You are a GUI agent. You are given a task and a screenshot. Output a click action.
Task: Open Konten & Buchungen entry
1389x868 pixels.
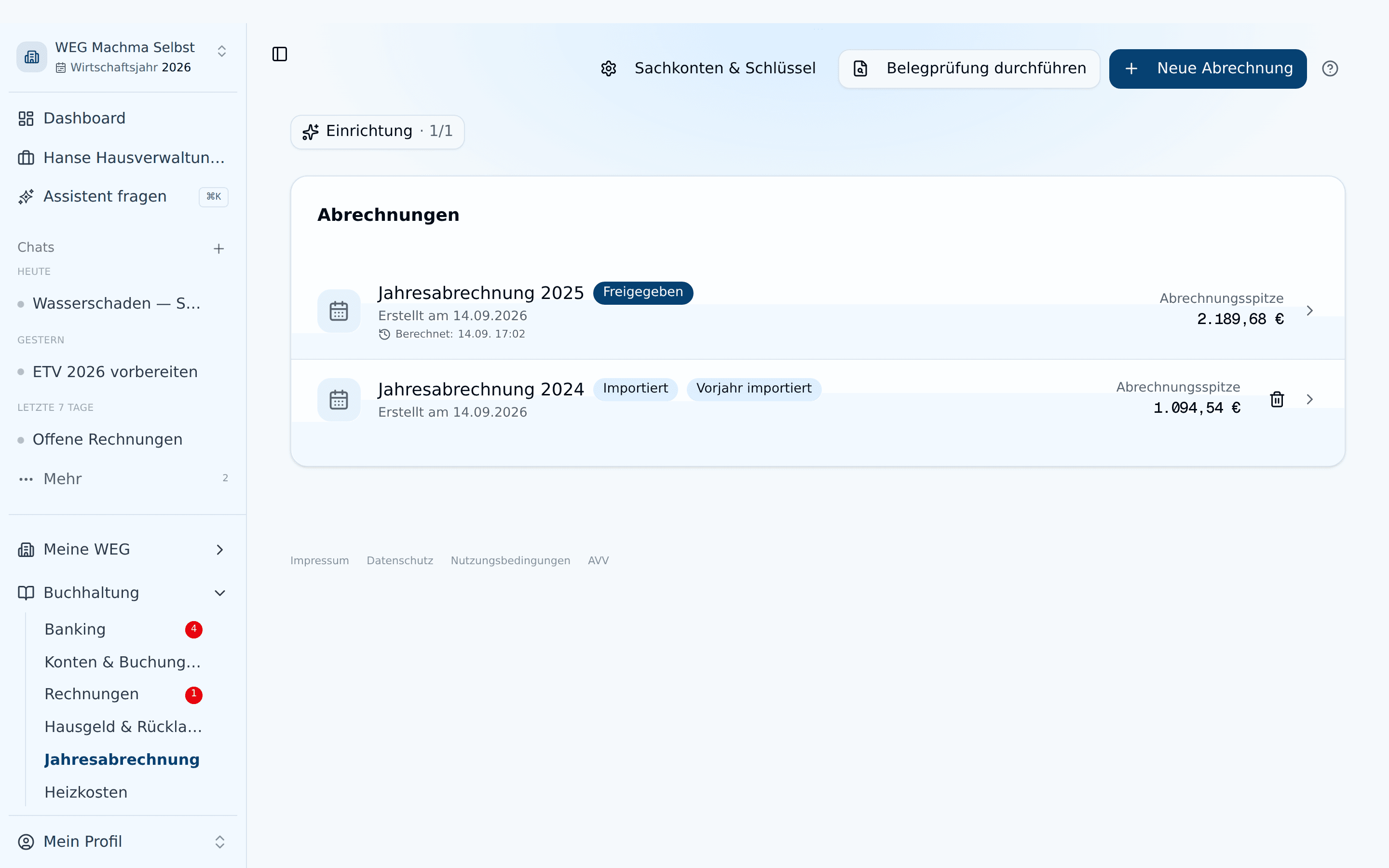pyautogui.click(x=123, y=662)
